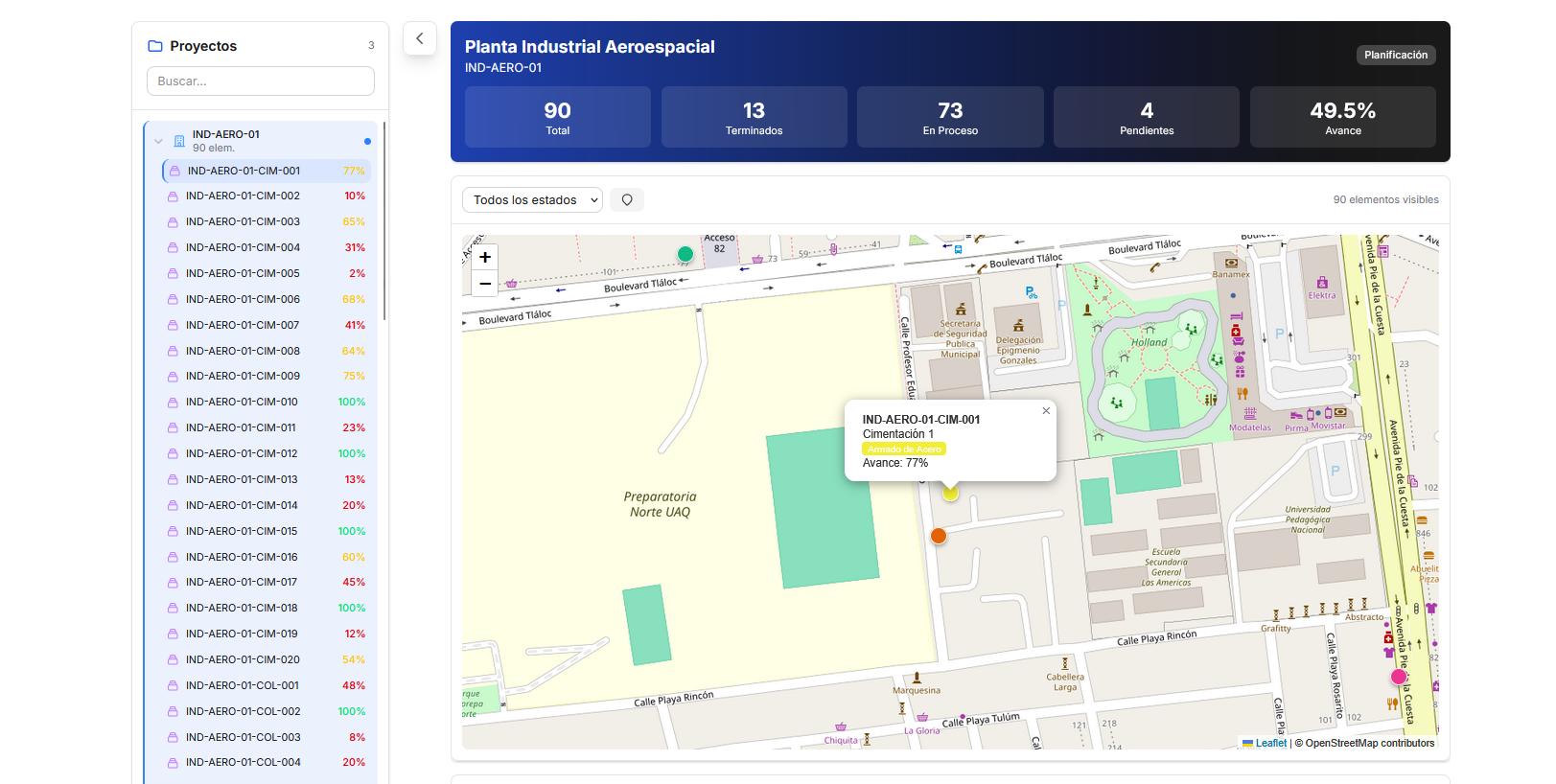Click the Planificación status badge
Screen dimensions: 1556x784
tap(1395, 56)
